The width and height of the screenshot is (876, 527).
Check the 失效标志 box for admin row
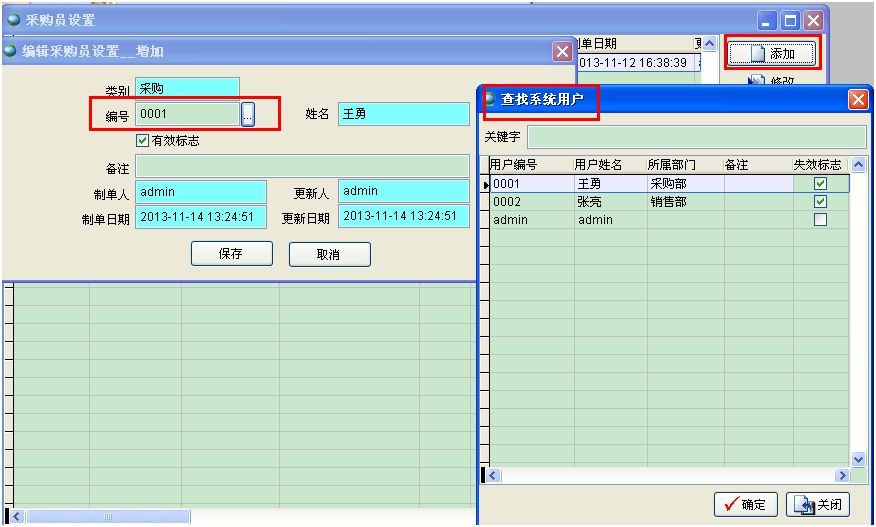[x=820, y=220]
